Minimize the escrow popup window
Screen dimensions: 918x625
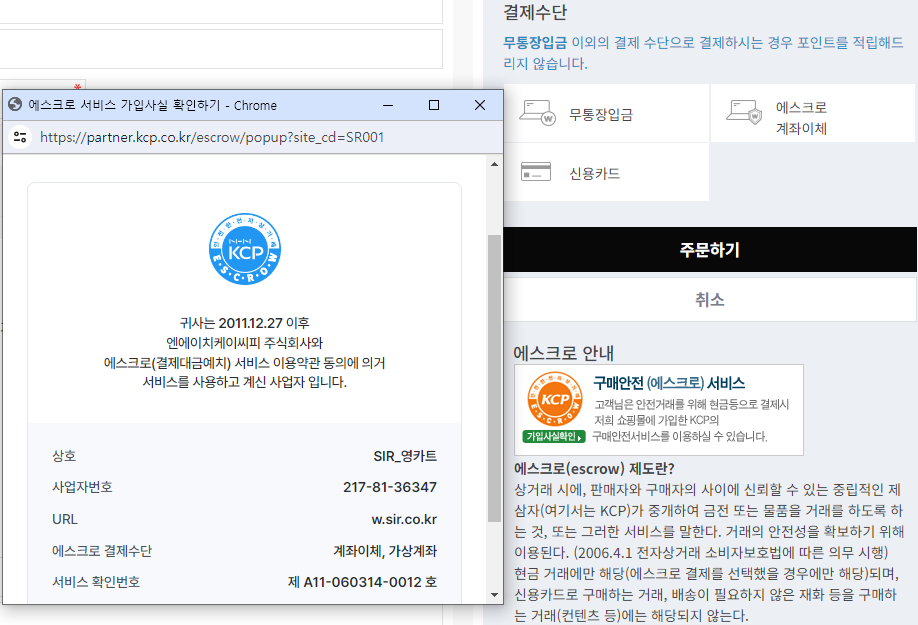[388, 105]
